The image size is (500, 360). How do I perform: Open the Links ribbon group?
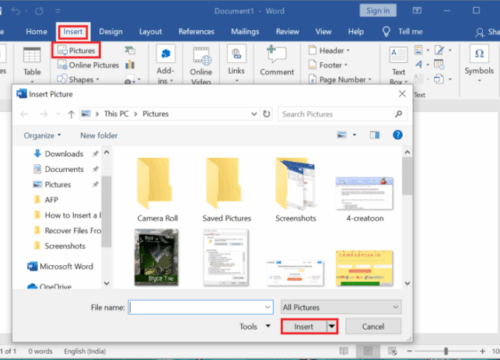(x=236, y=63)
